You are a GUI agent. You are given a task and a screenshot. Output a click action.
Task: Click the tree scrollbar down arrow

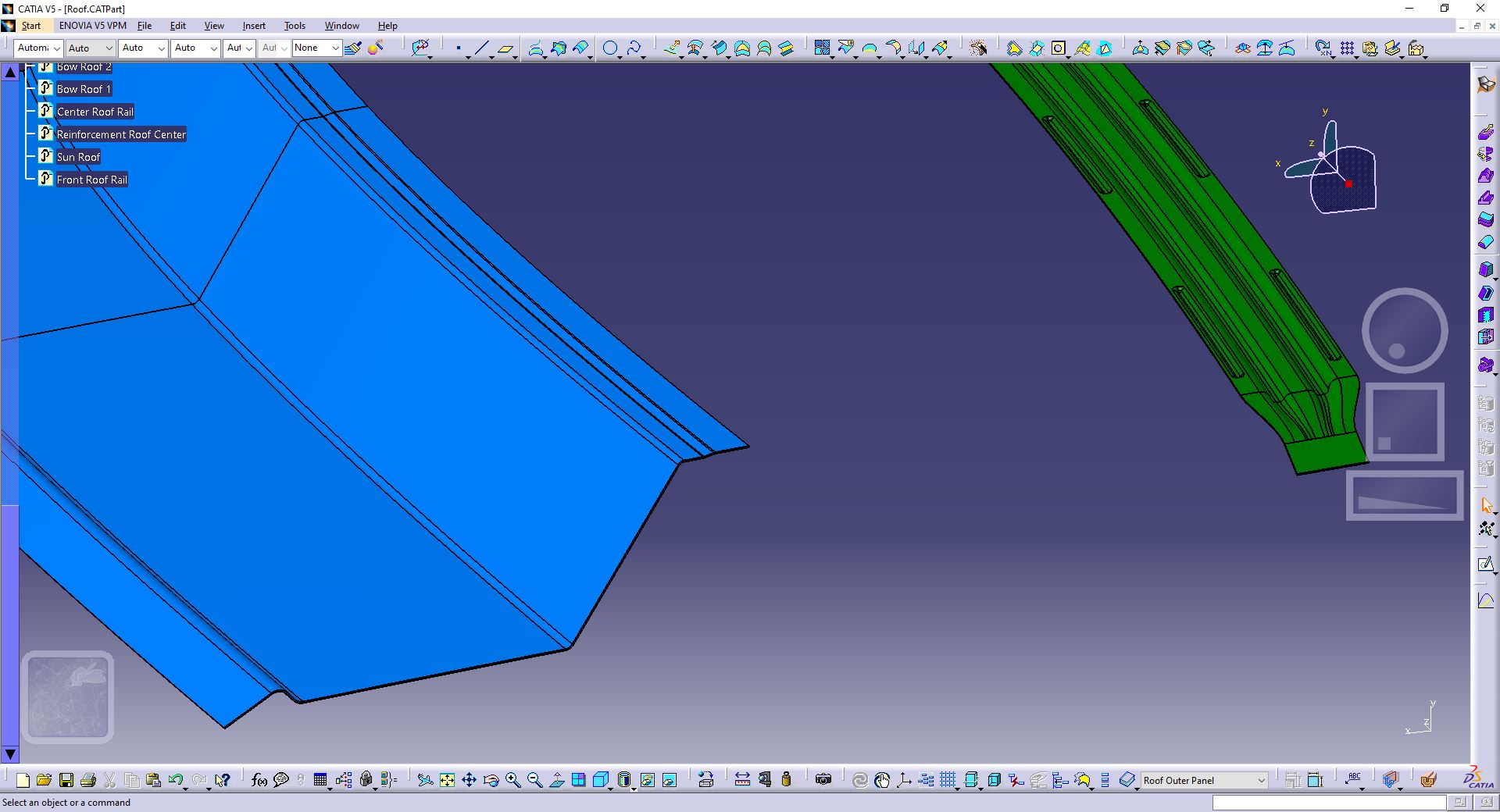click(x=10, y=754)
